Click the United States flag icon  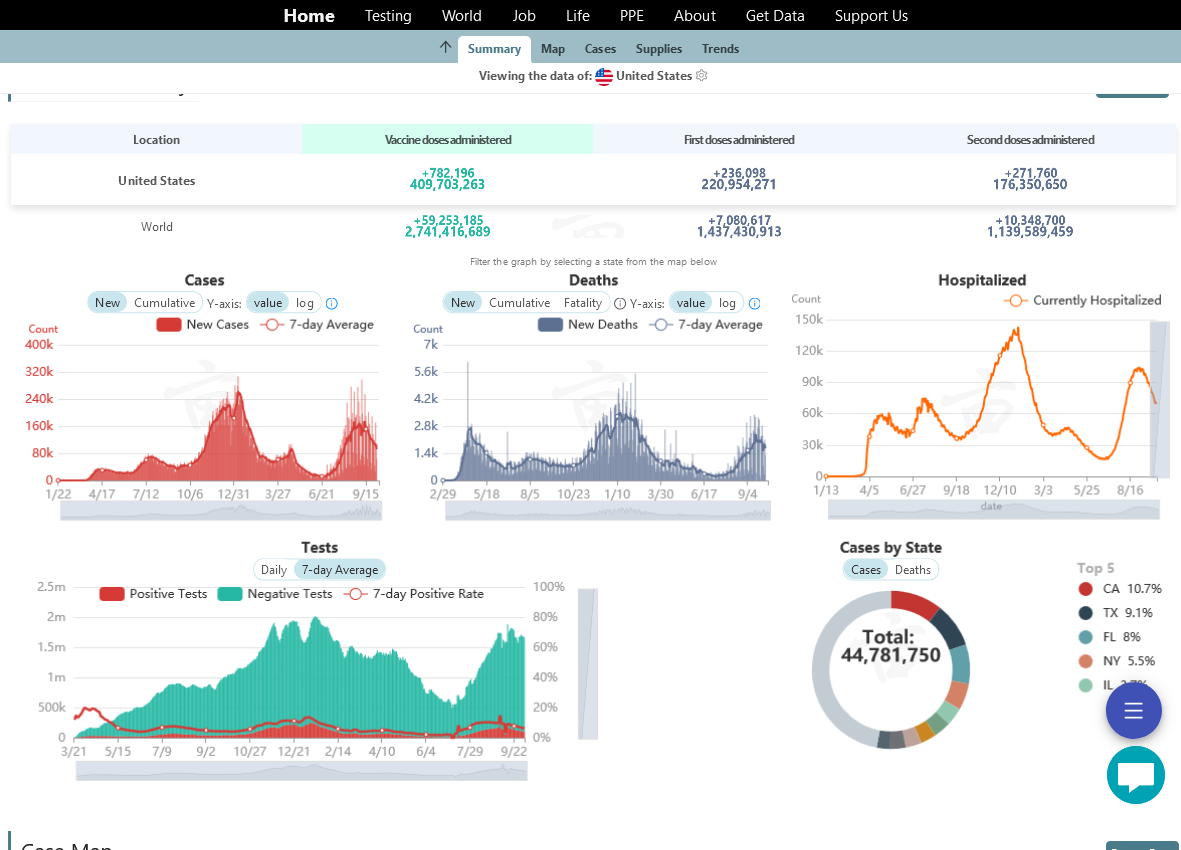(x=604, y=76)
